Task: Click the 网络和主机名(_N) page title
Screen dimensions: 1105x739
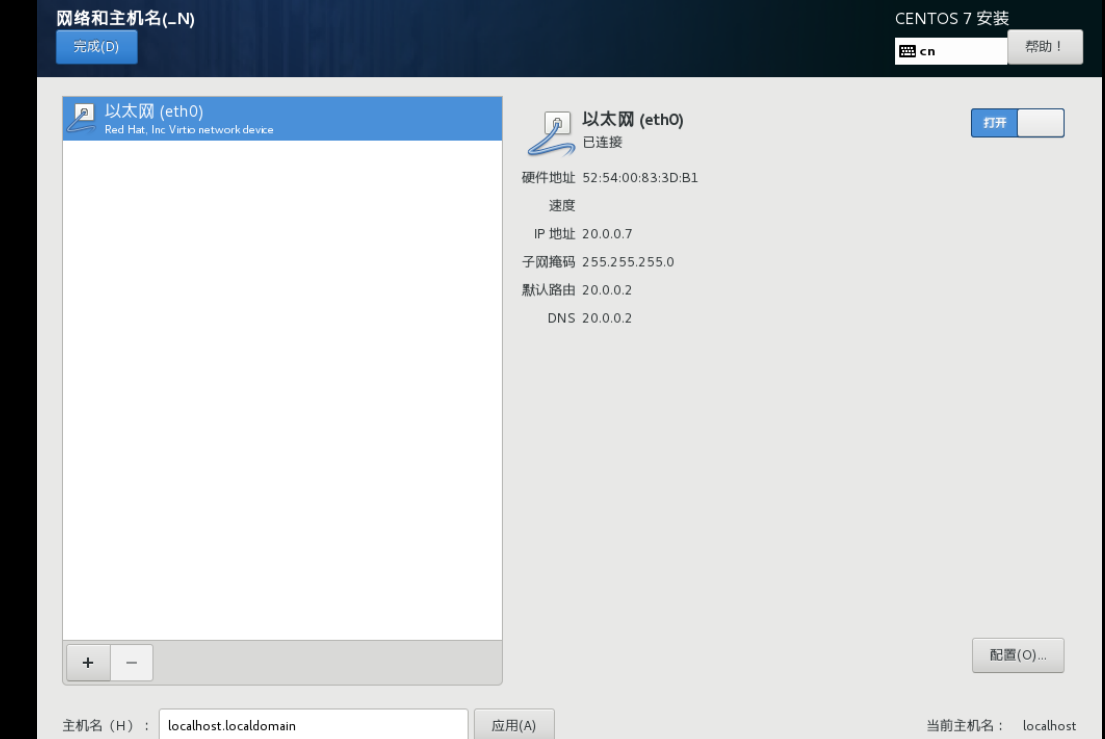Action: pyautogui.click(x=125, y=18)
